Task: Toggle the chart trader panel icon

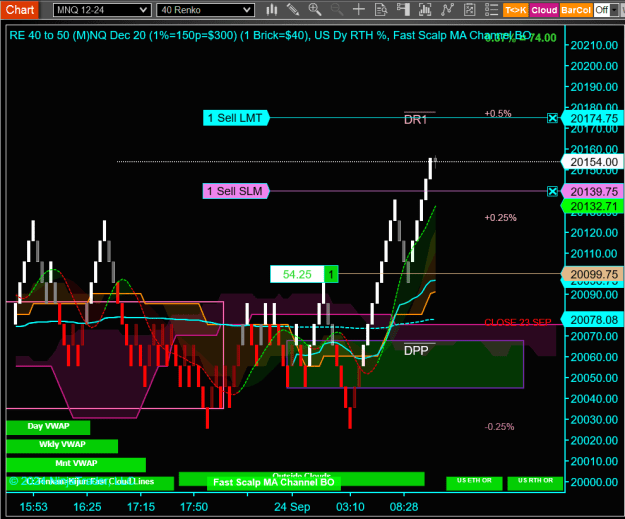Action: [x=403, y=10]
